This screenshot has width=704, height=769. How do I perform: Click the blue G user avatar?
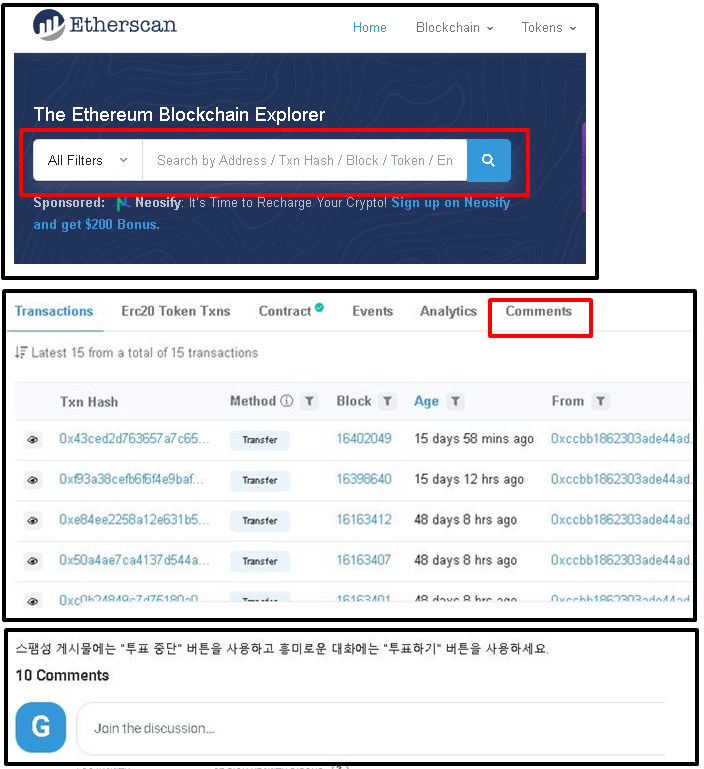point(41,727)
